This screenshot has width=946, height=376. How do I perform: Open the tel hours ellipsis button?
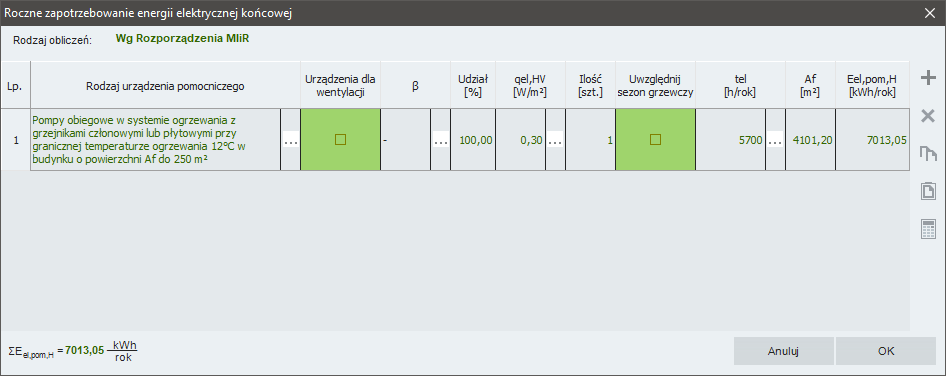[x=775, y=140]
